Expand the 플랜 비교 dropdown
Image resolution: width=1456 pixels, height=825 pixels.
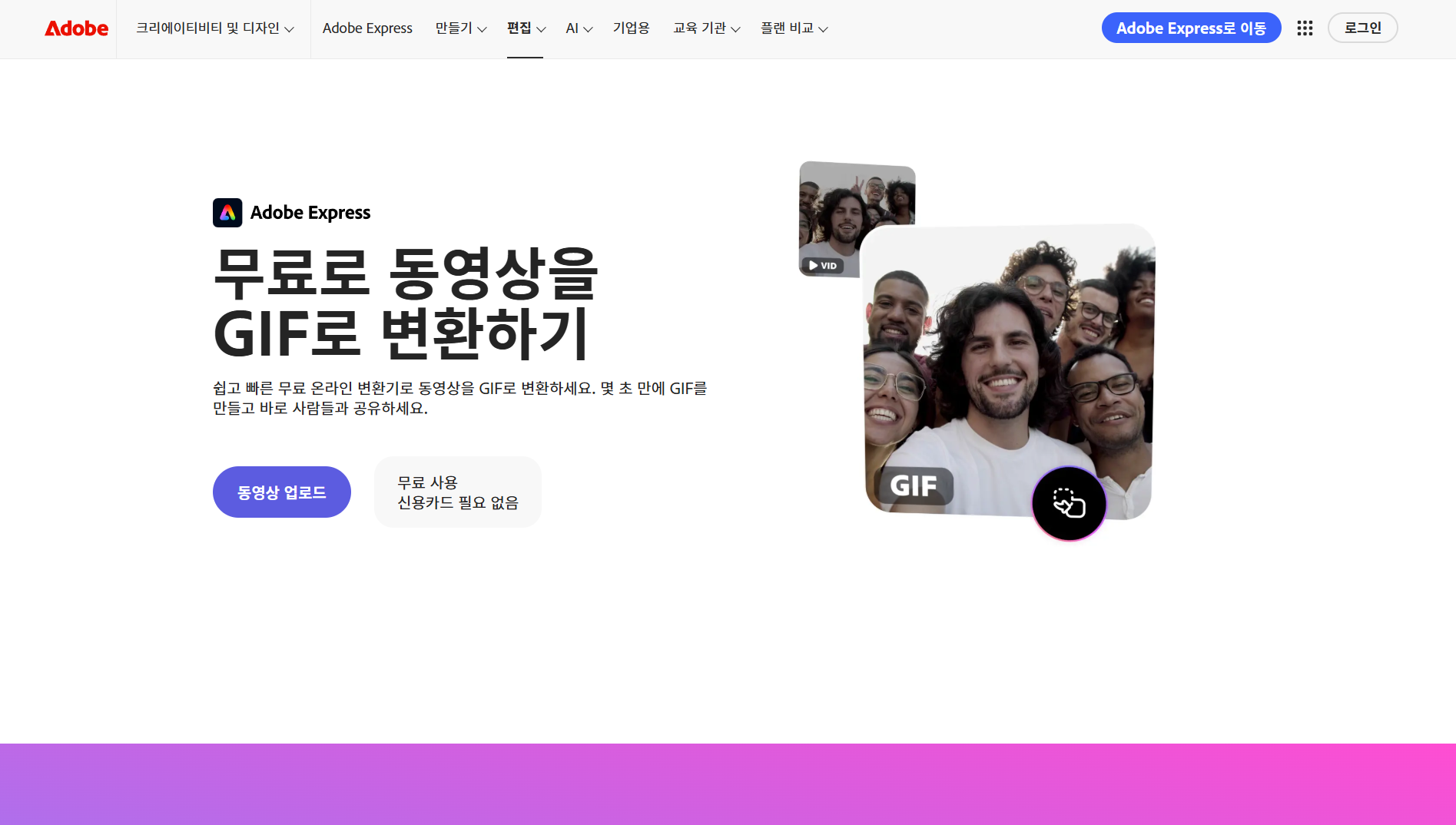[794, 28]
